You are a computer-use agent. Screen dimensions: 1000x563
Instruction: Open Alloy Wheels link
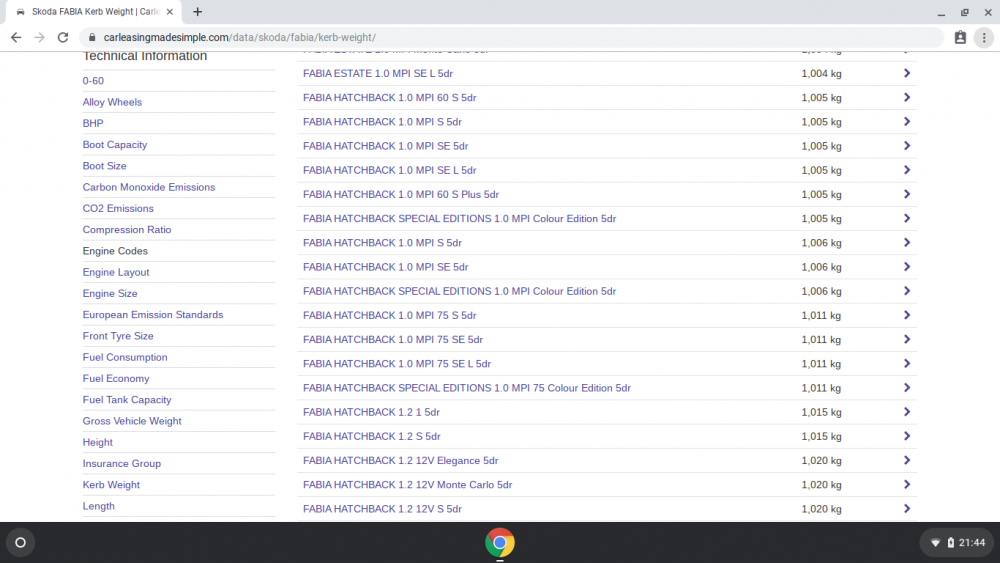click(x=112, y=102)
